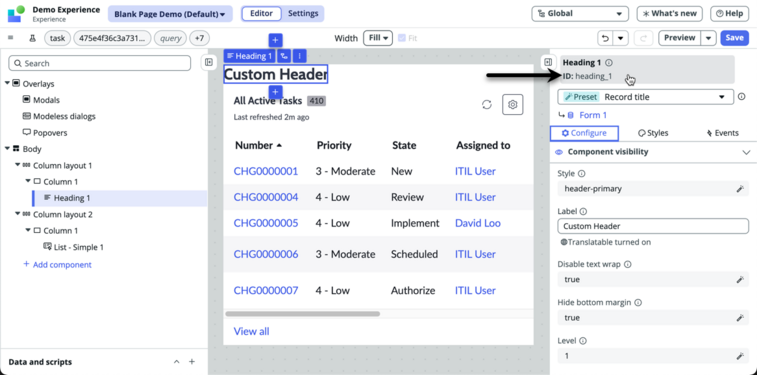Click the David Loo link
This screenshot has height=375, width=757.
pyautogui.click(x=477, y=223)
